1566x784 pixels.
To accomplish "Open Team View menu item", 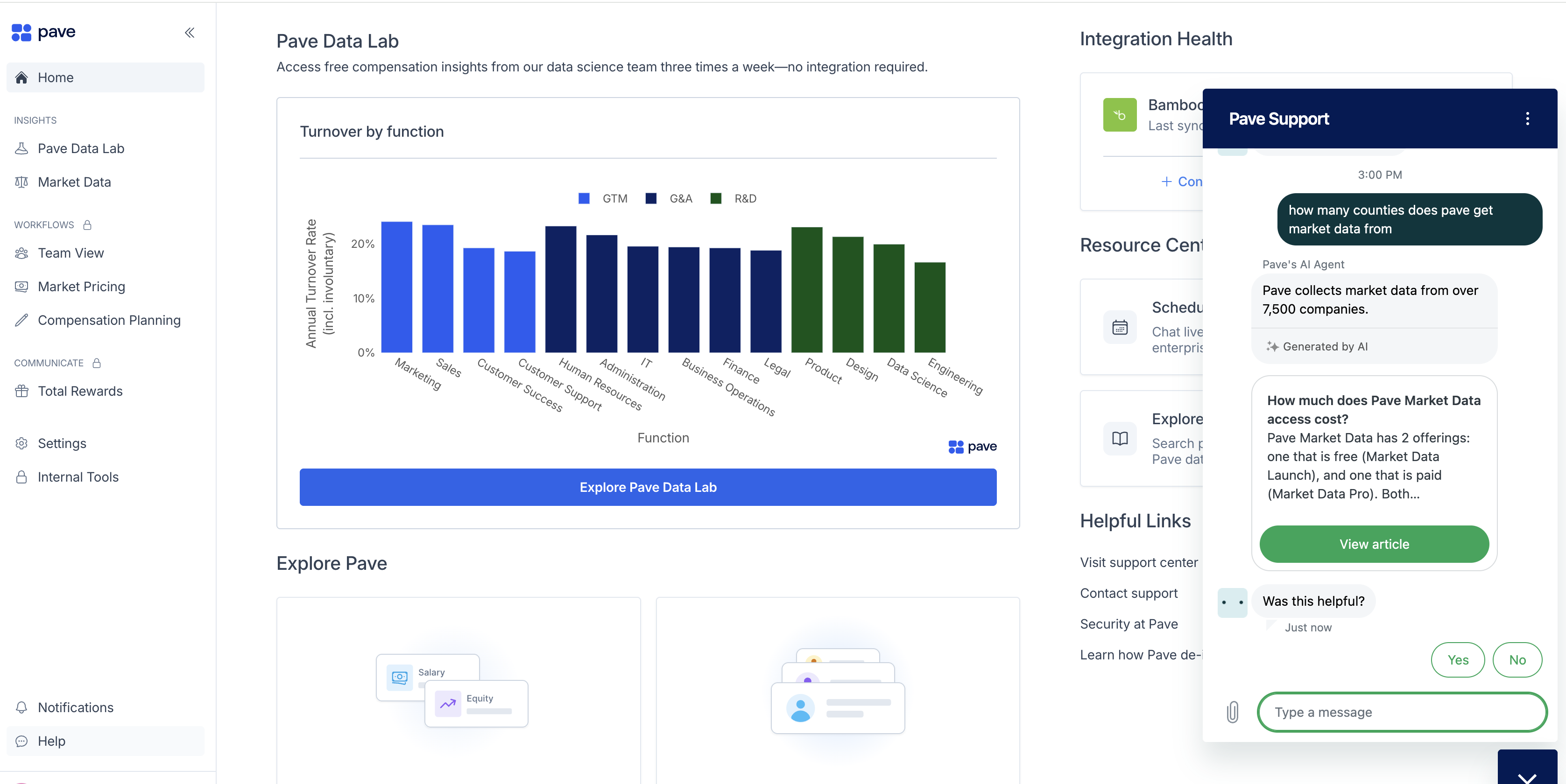I will point(105,253).
